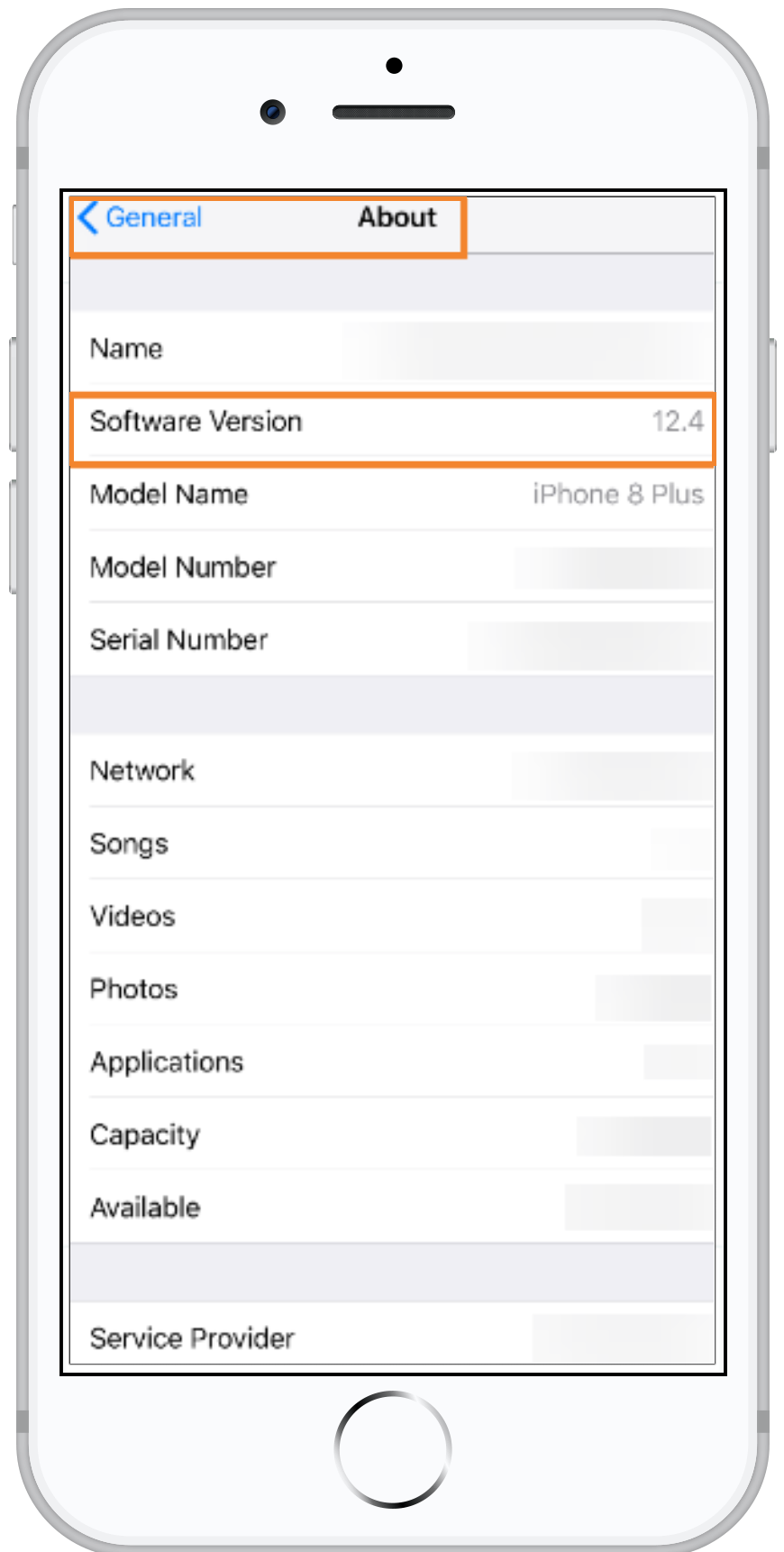Tap the Capacity row

[x=392, y=1135]
